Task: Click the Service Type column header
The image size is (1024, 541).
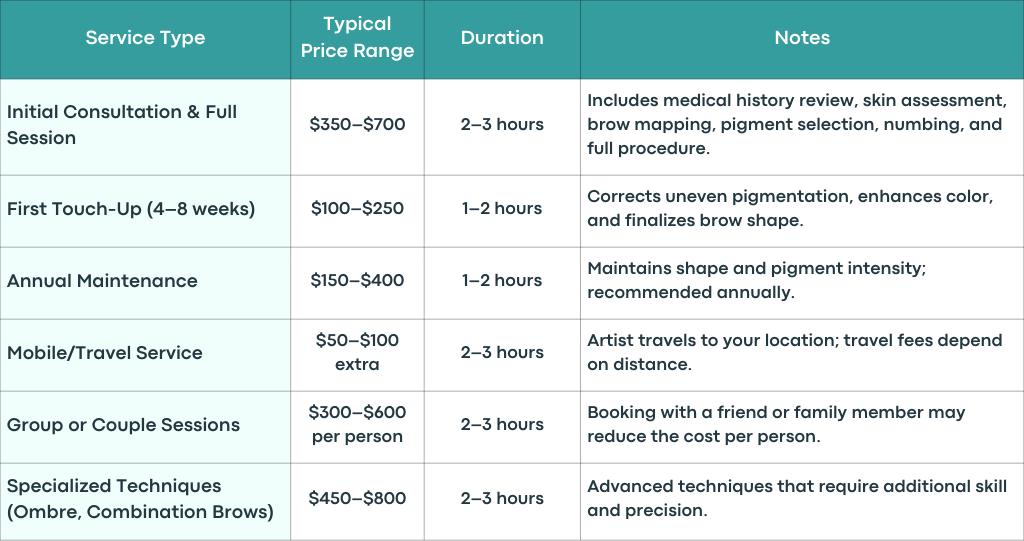Action: 145,38
